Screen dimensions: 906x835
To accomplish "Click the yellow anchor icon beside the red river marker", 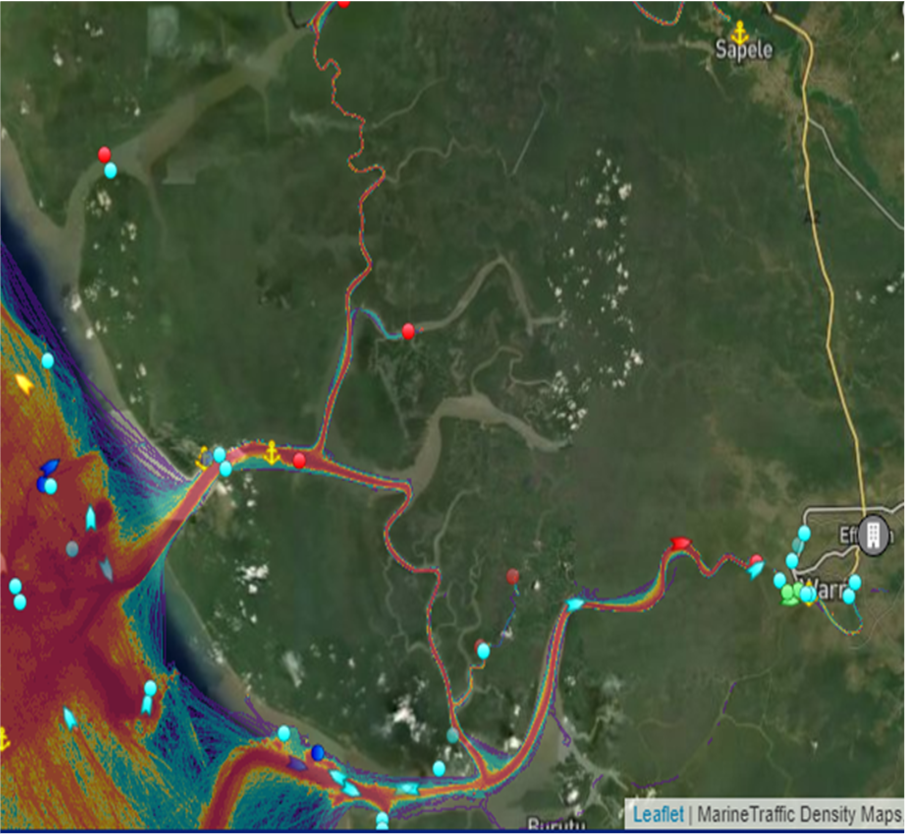I will tap(270, 452).
